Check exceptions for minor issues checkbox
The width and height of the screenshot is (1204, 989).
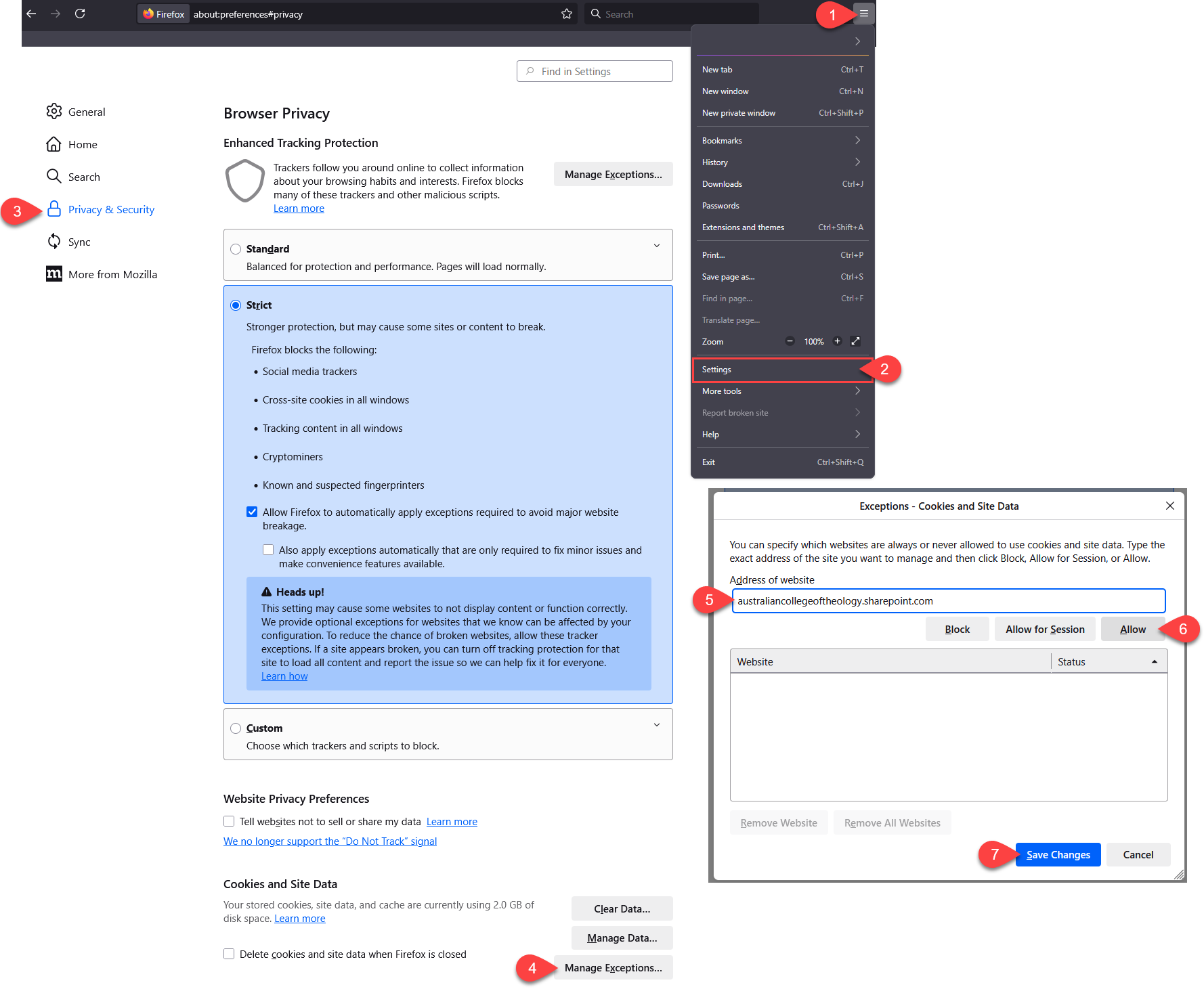point(268,550)
